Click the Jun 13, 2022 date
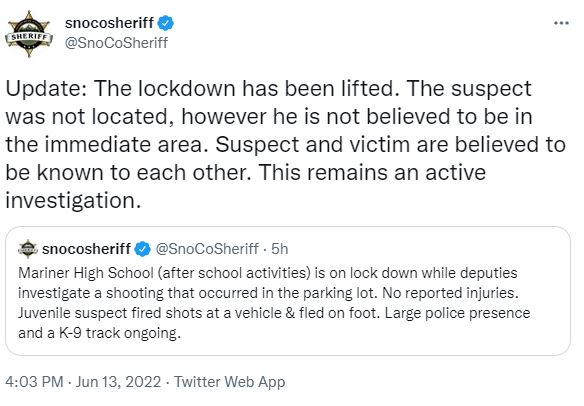The width and height of the screenshot is (584, 406). point(118,382)
